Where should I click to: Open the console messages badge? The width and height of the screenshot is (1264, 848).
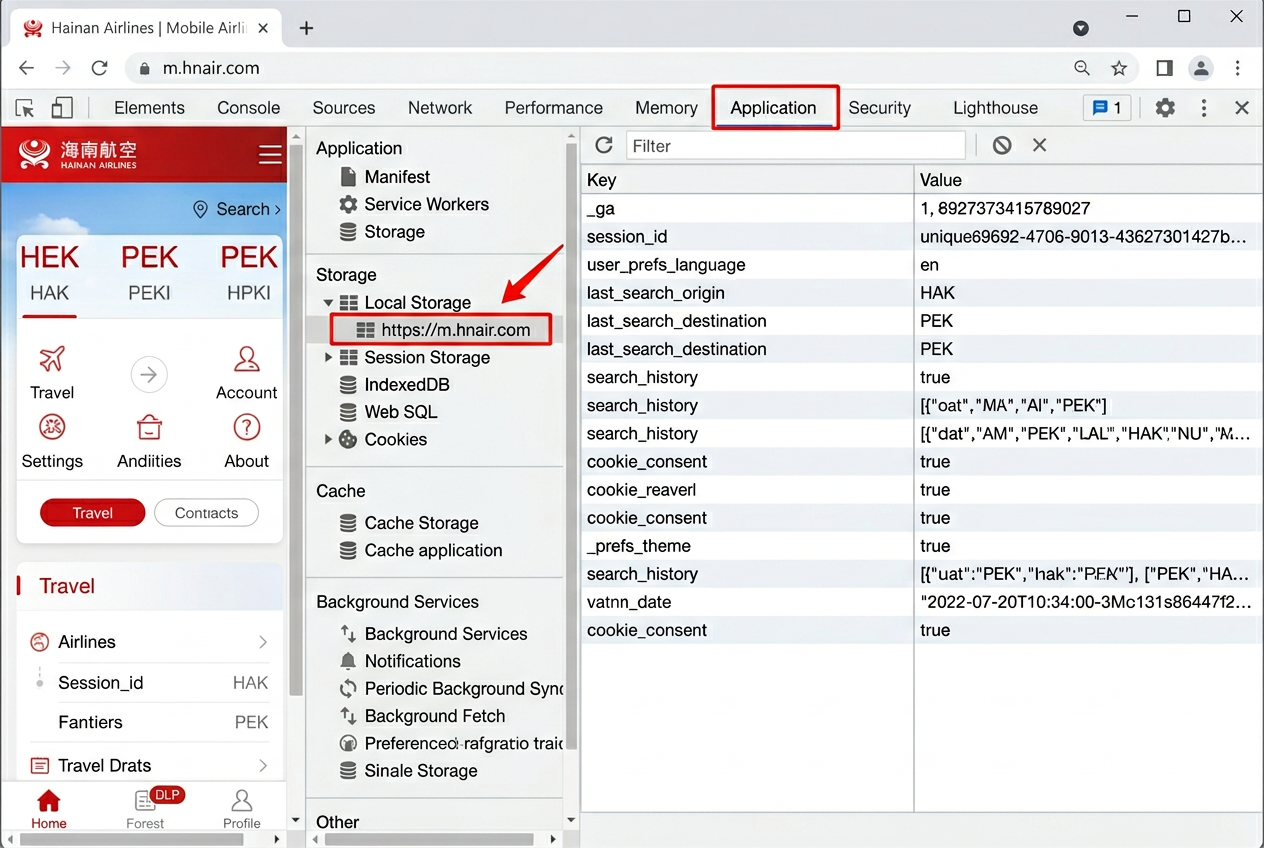[x=1107, y=108]
